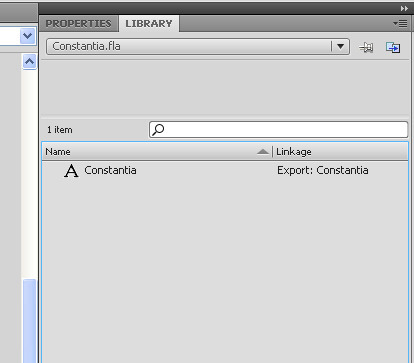This screenshot has height=363, width=414.
Task: Click the magnifier search icon
Action: point(158,129)
